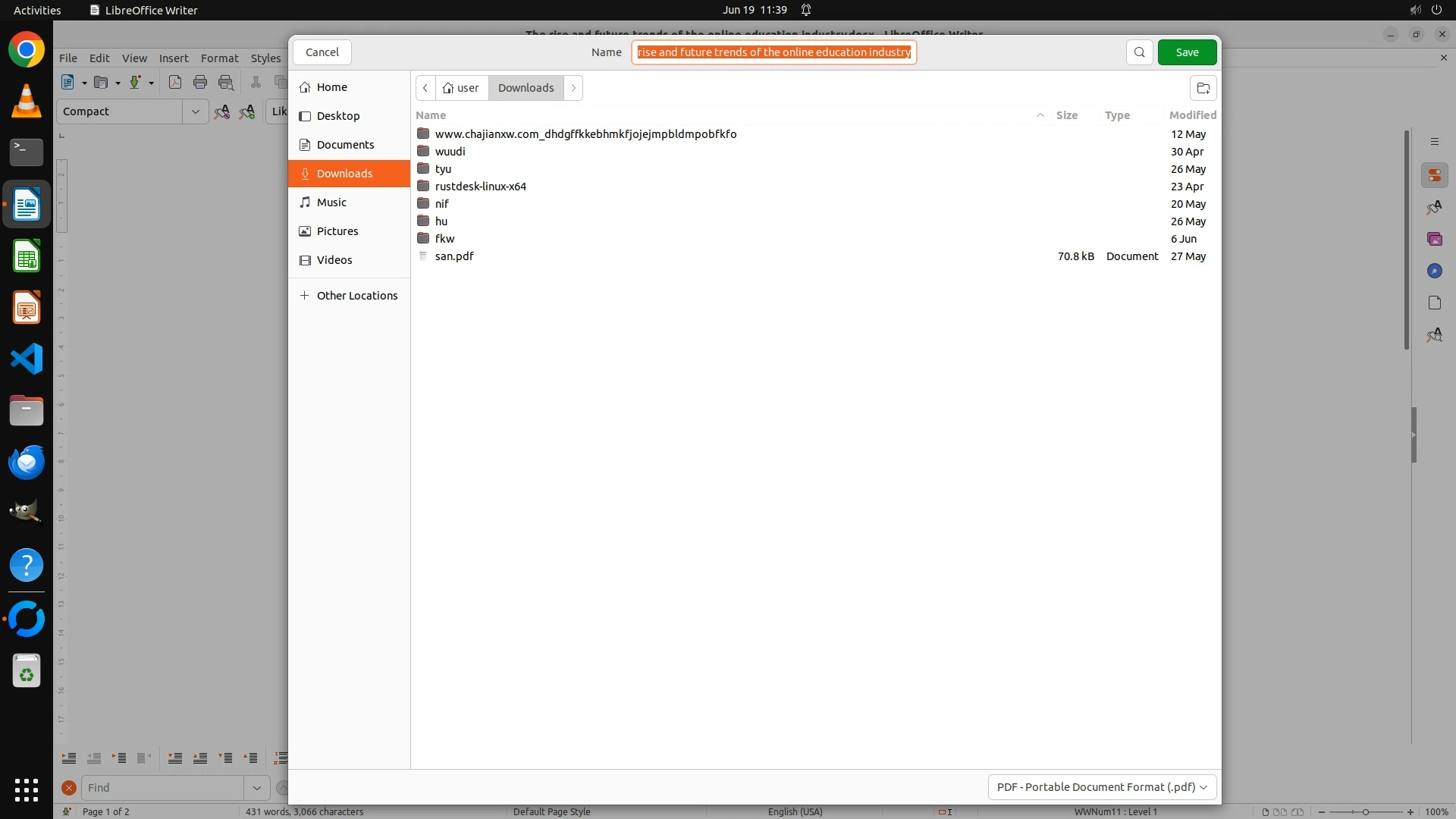Viewport: 1456px width, 819px height.
Task: Close the Find toolbar with red X
Action: click(69, 788)
